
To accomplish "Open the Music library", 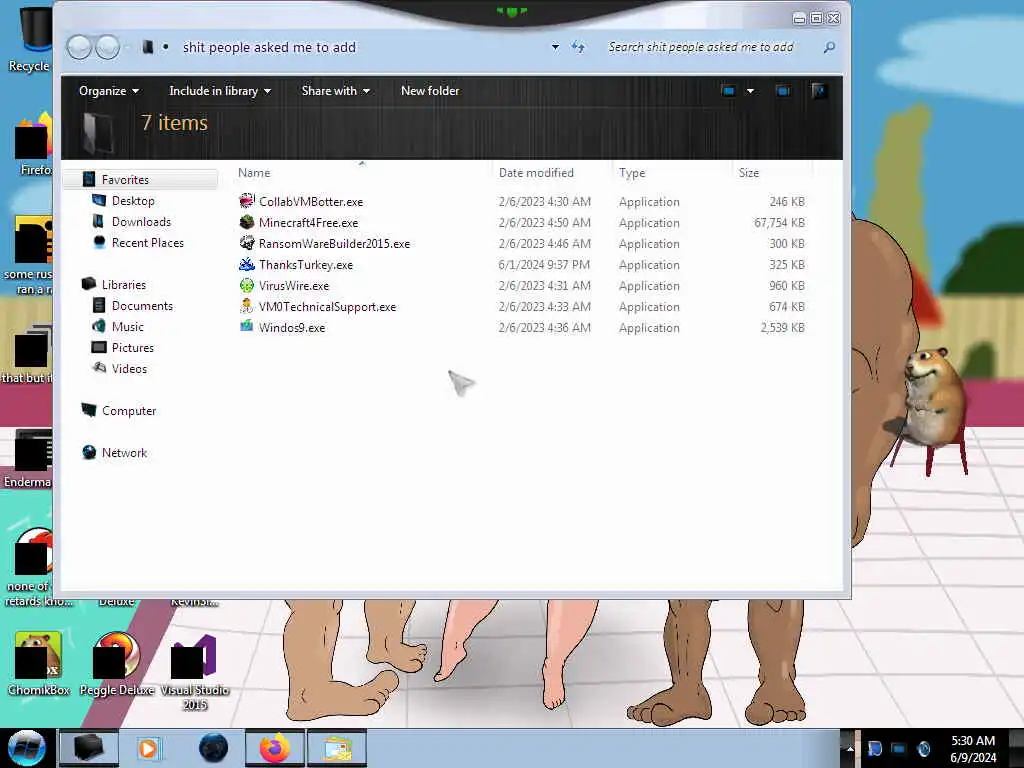I will pos(127,327).
